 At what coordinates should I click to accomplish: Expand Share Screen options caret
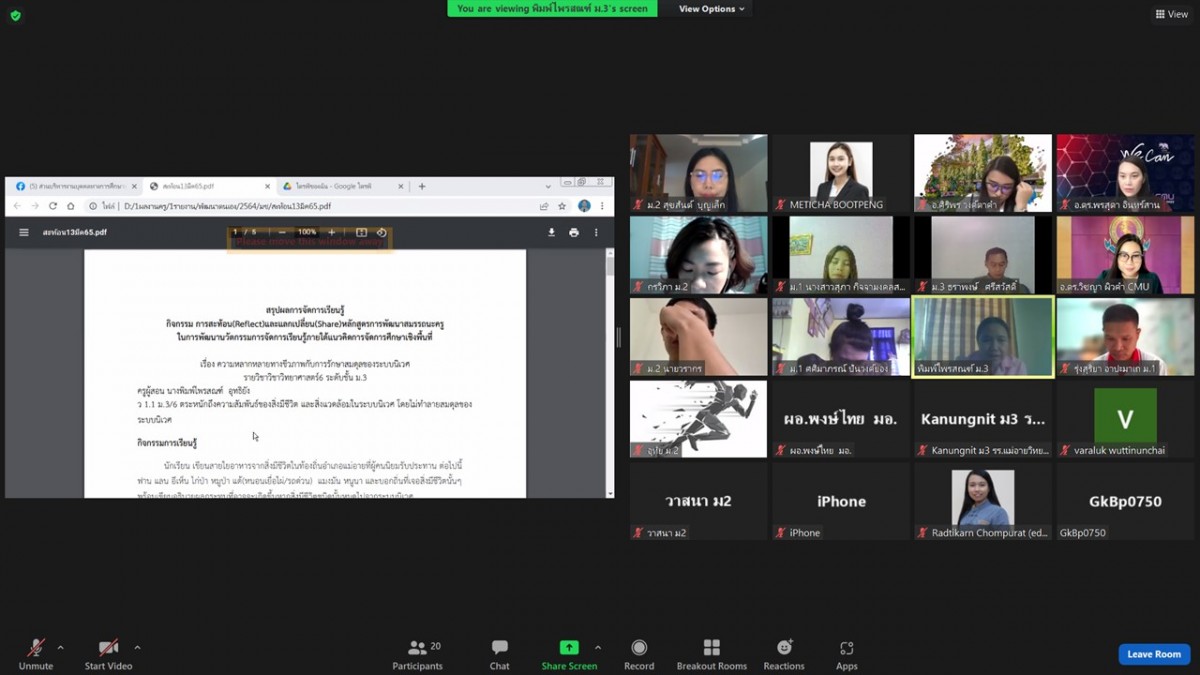pyautogui.click(x=598, y=648)
